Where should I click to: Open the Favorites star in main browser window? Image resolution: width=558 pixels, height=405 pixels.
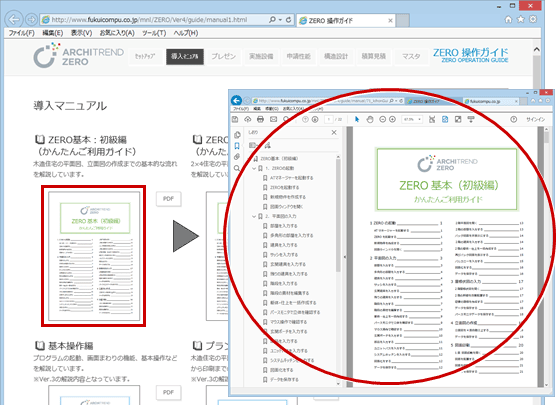pyautogui.click(x=521, y=20)
